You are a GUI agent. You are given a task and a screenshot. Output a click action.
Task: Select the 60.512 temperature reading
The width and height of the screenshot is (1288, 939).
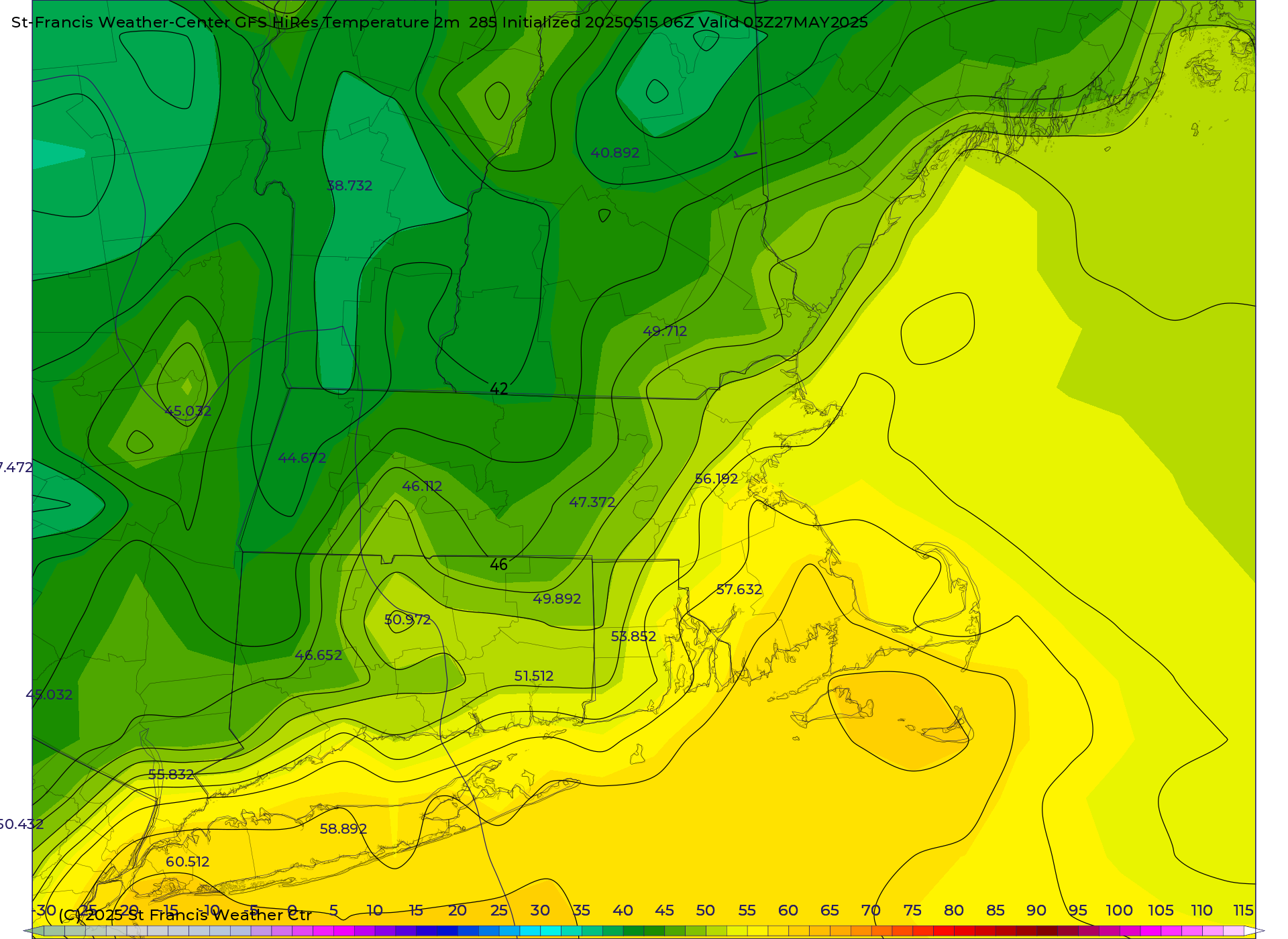pyautogui.click(x=188, y=862)
